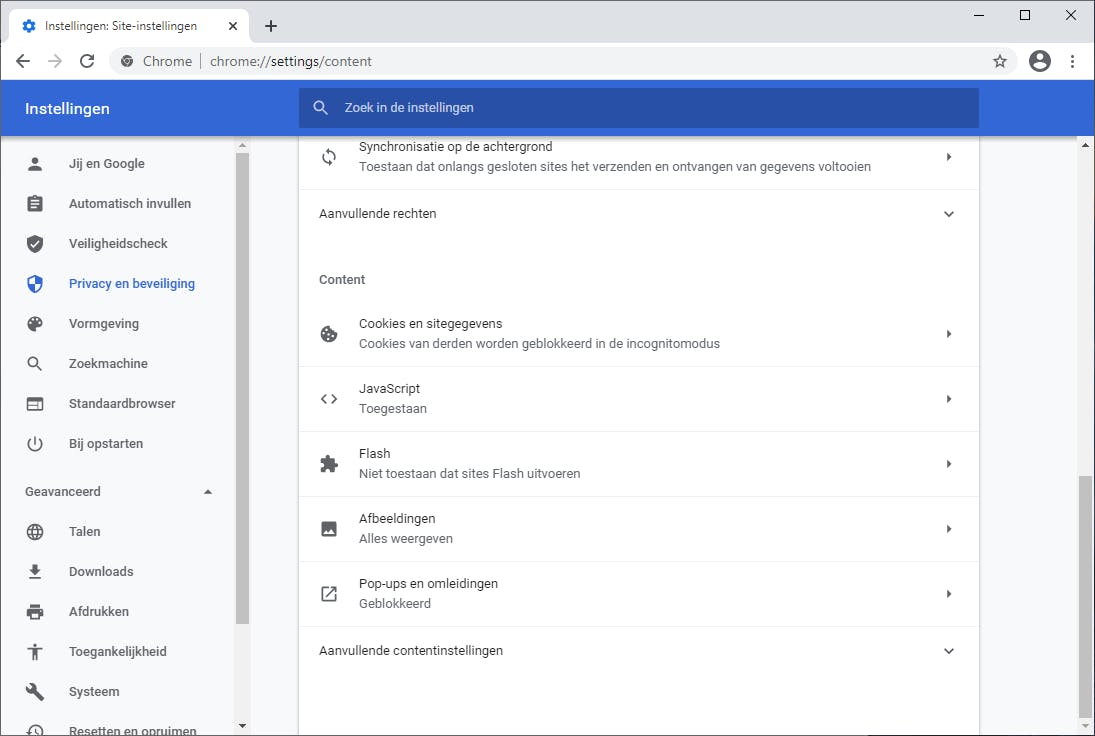Expand Aanvullende contentinstellingen section

tap(949, 651)
